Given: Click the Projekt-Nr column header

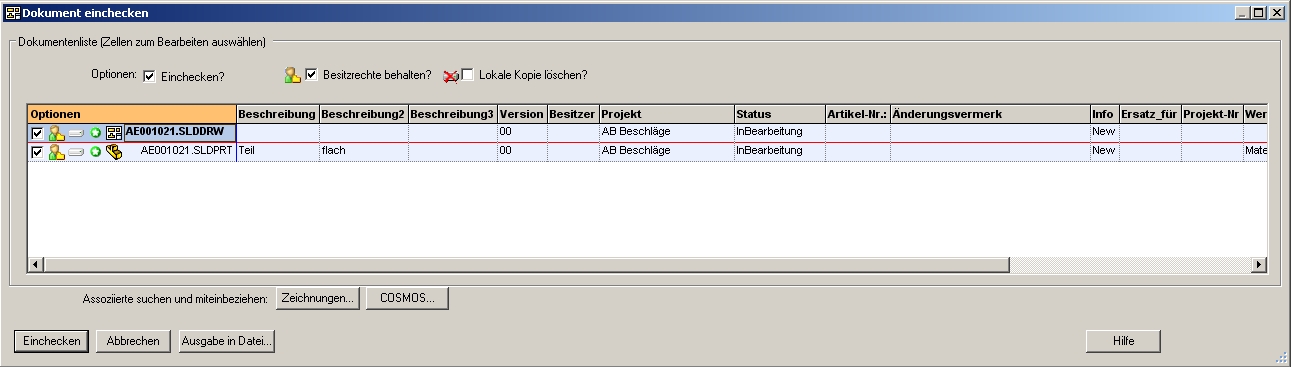Looking at the screenshot, I should pos(1211,114).
